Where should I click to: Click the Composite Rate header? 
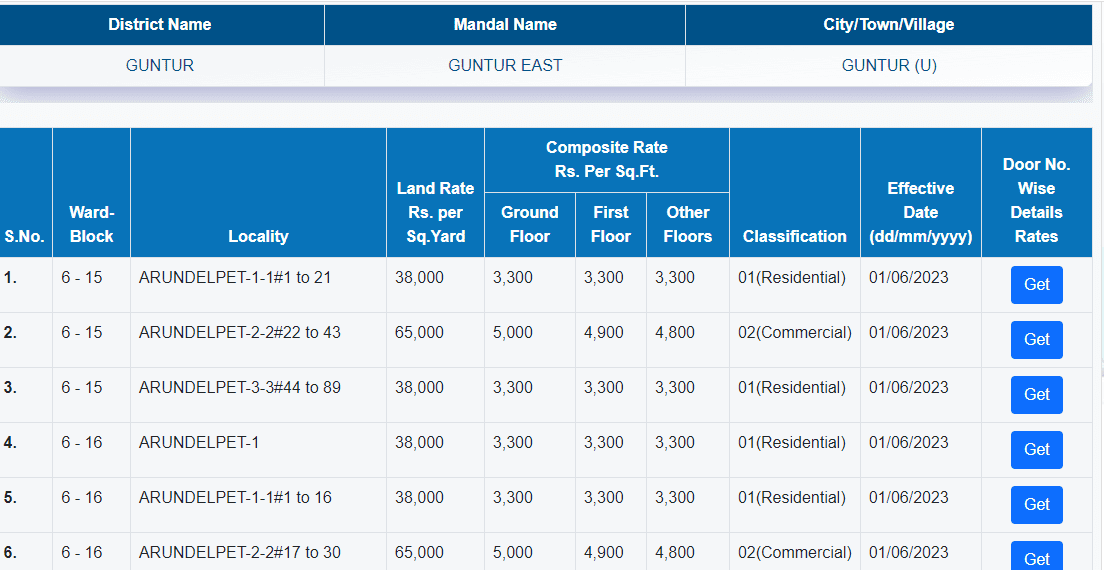(x=606, y=160)
